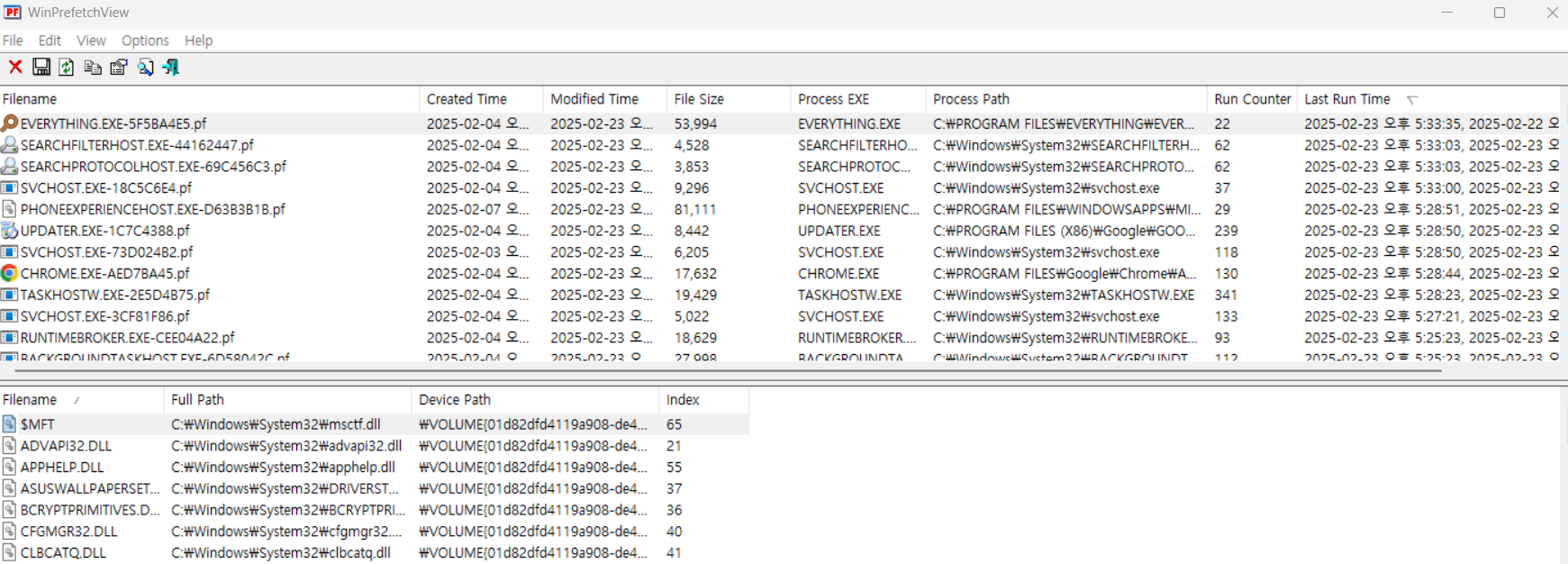Click the C:\Windows\System32\msctf.dll path cell
The image size is (1568, 564).
pyautogui.click(x=276, y=424)
